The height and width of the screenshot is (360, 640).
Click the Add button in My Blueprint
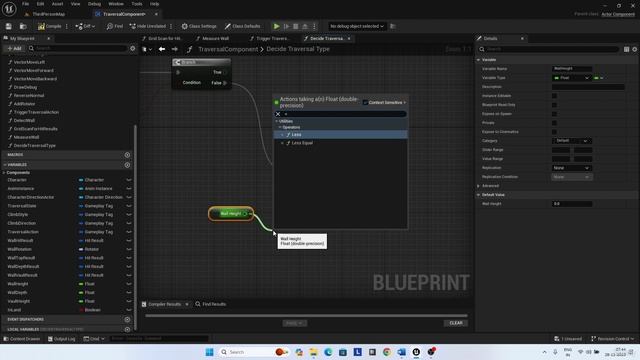14,48
